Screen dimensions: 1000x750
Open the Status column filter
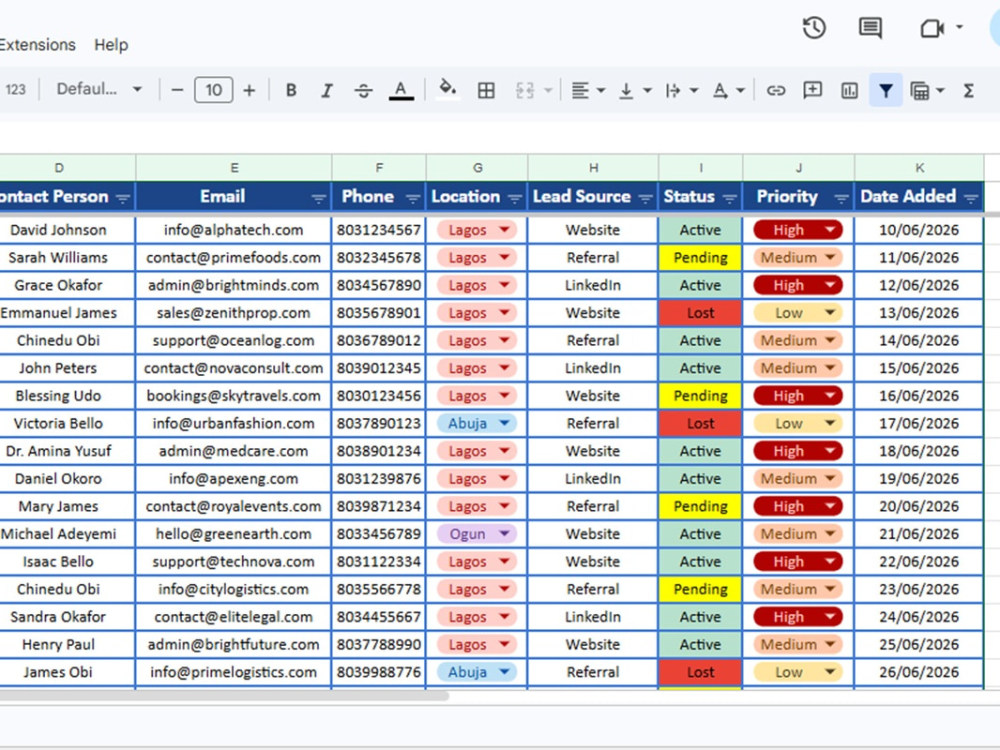(x=730, y=199)
